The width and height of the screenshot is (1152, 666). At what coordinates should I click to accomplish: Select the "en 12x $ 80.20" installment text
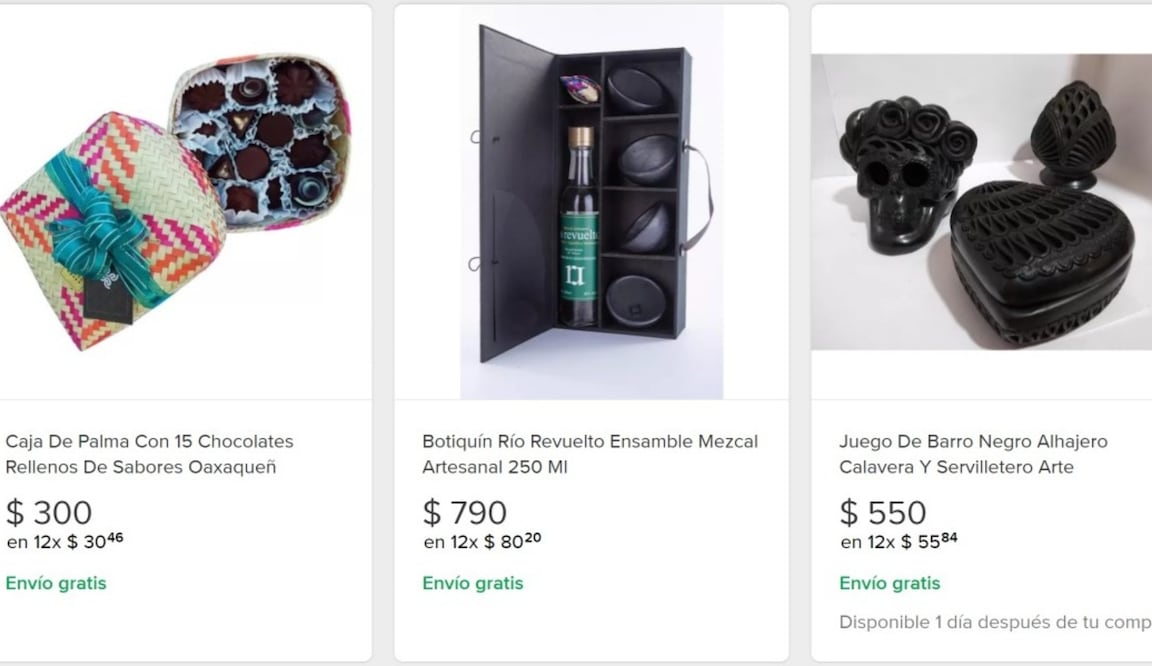pos(482,542)
